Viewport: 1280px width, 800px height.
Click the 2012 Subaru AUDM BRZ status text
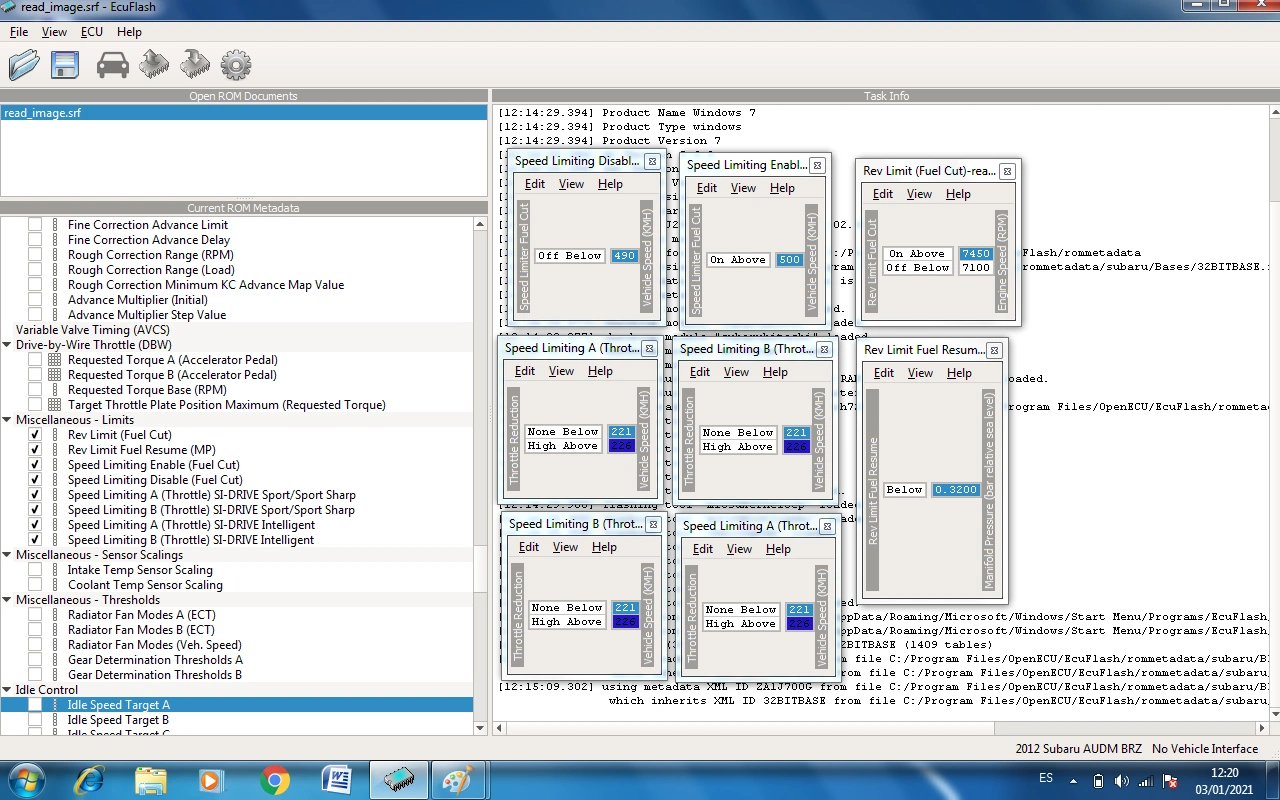(1078, 749)
